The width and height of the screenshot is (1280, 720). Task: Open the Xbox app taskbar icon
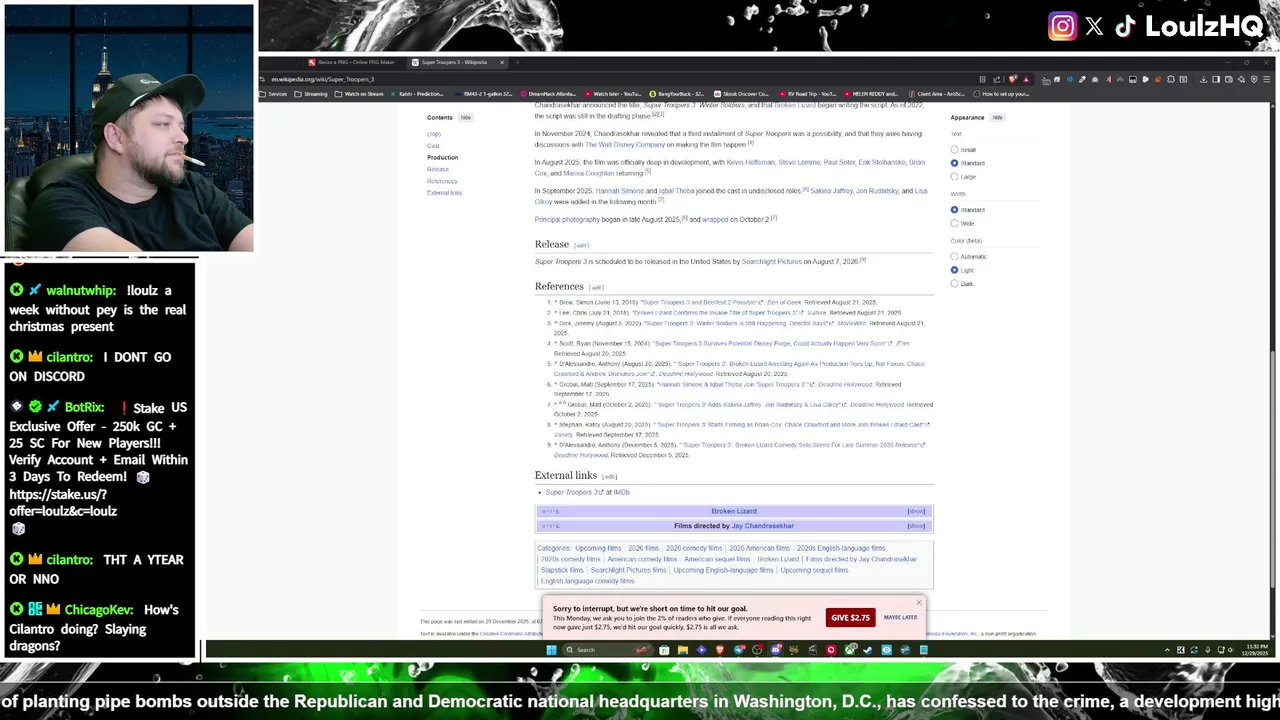pos(849,650)
